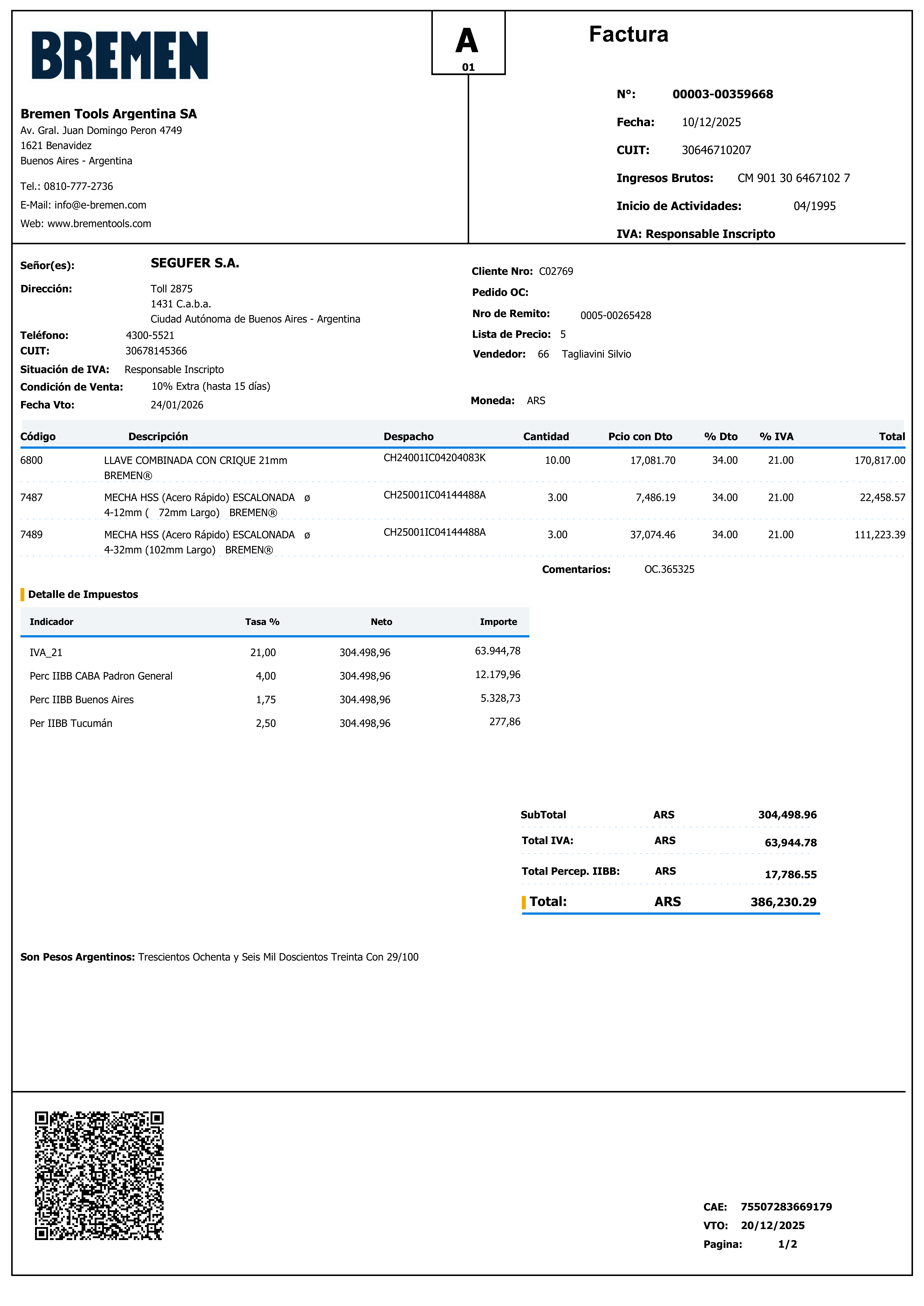Image resolution: width=924 pixels, height=1306 pixels.
Task: Click the www.brementools.com web address
Action: pos(99,224)
